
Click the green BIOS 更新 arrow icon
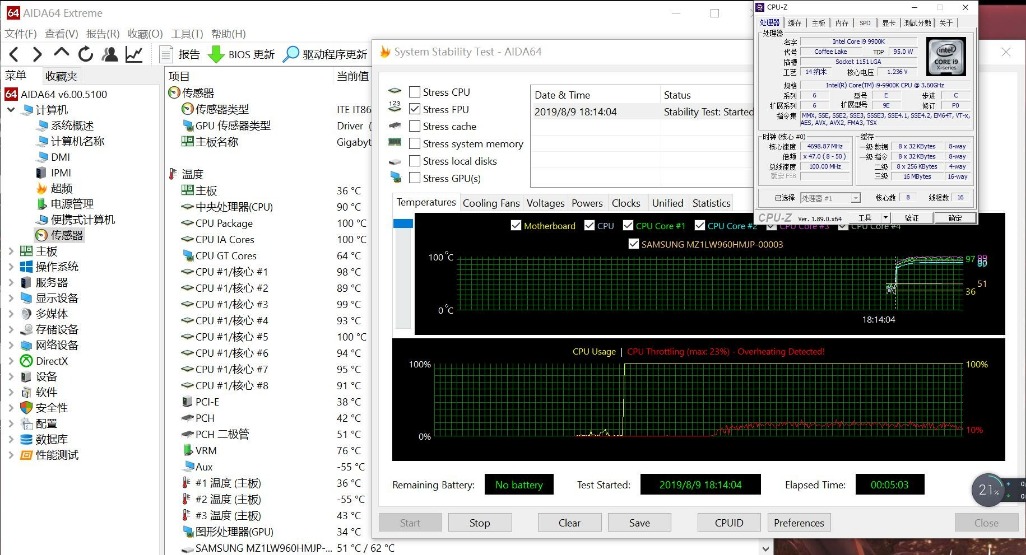click(x=216, y=54)
